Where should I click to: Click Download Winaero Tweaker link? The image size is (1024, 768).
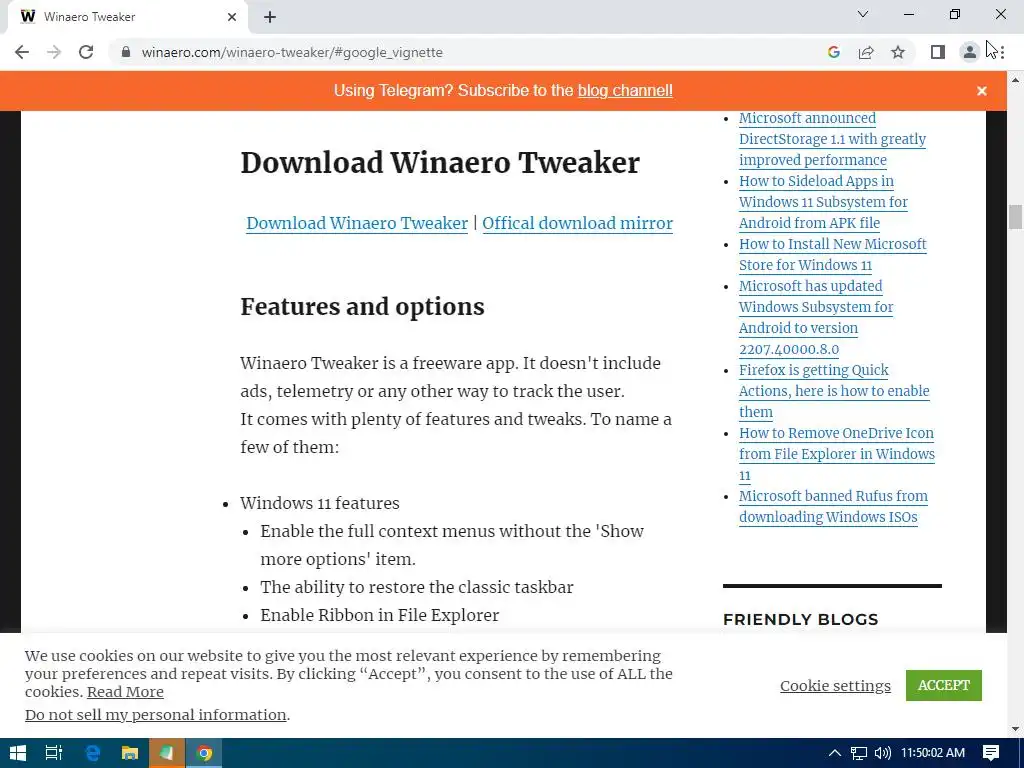(357, 223)
